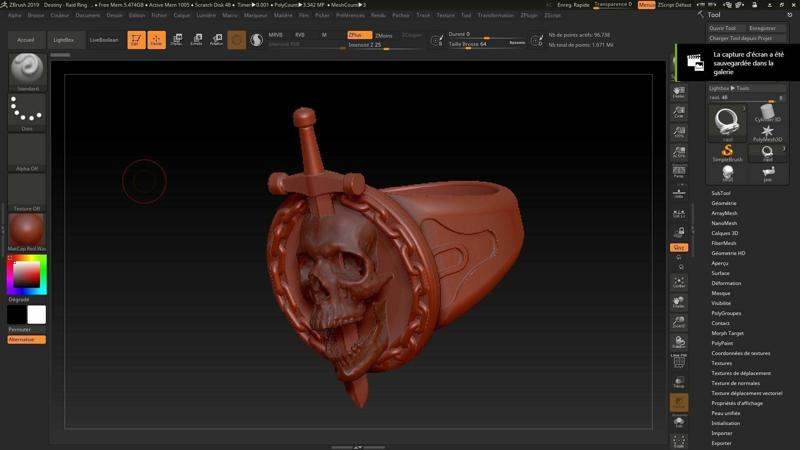Activate the Dessin draw mode button
800x450 pixels.
(x=157, y=40)
